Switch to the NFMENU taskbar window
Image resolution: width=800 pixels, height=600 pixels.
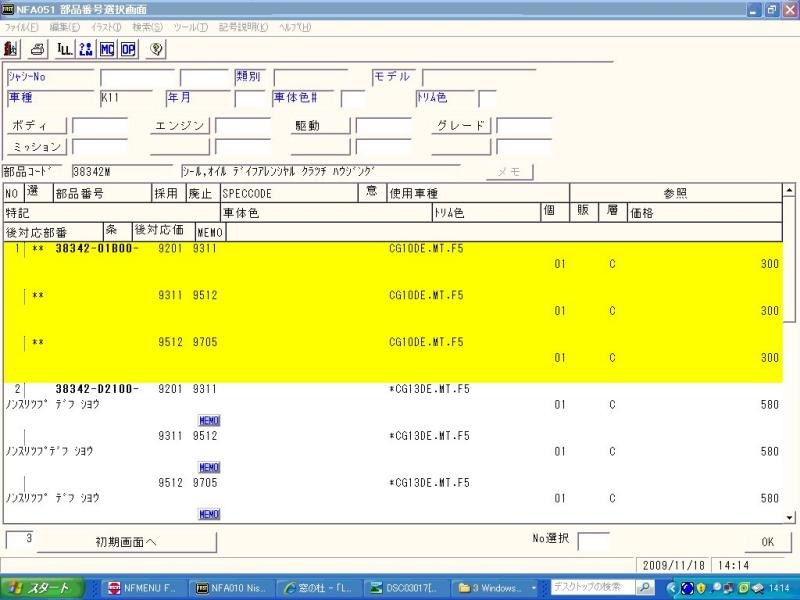point(142,588)
